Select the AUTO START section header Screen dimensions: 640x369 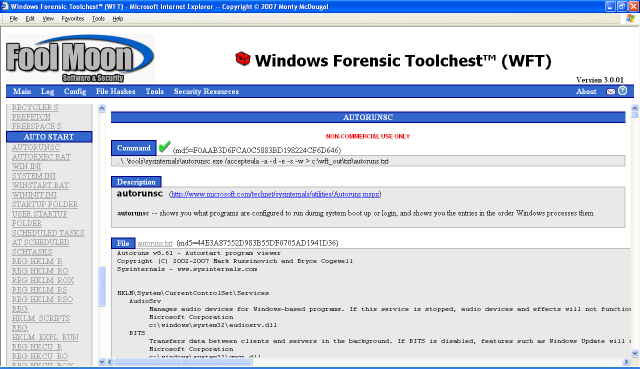tap(49, 137)
